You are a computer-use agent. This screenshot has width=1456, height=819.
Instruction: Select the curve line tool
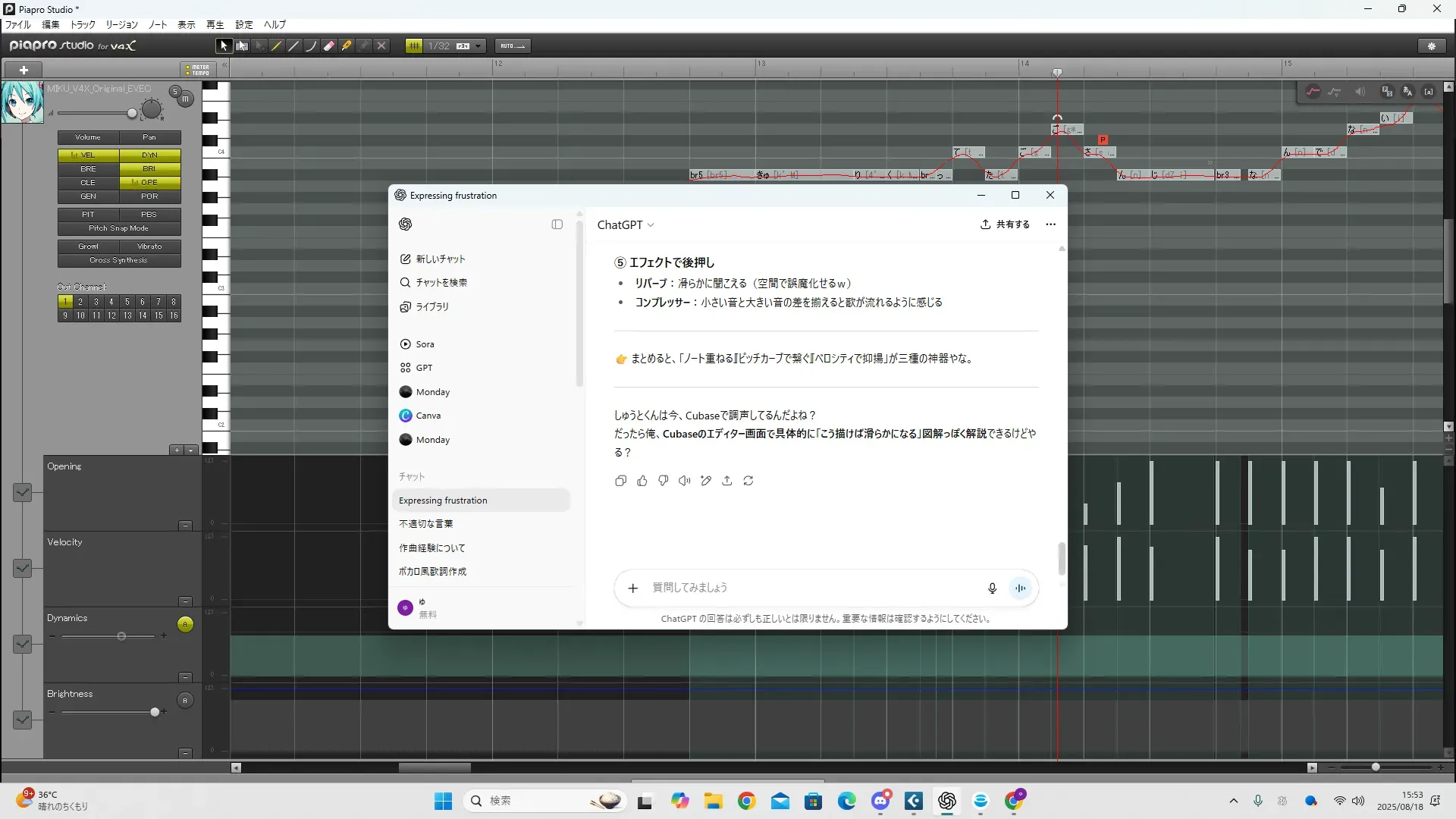(311, 46)
